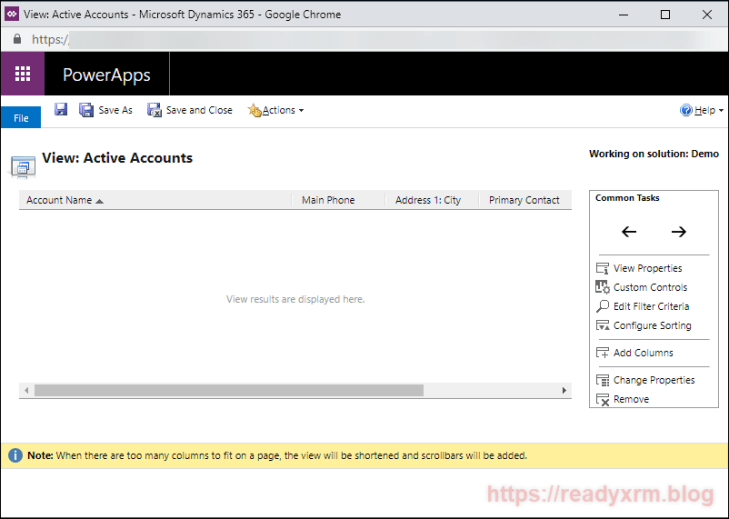Image resolution: width=729 pixels, height=519 pixels.
Task: Click the Save As toolbar button
Action: click(x=106, y=110)
